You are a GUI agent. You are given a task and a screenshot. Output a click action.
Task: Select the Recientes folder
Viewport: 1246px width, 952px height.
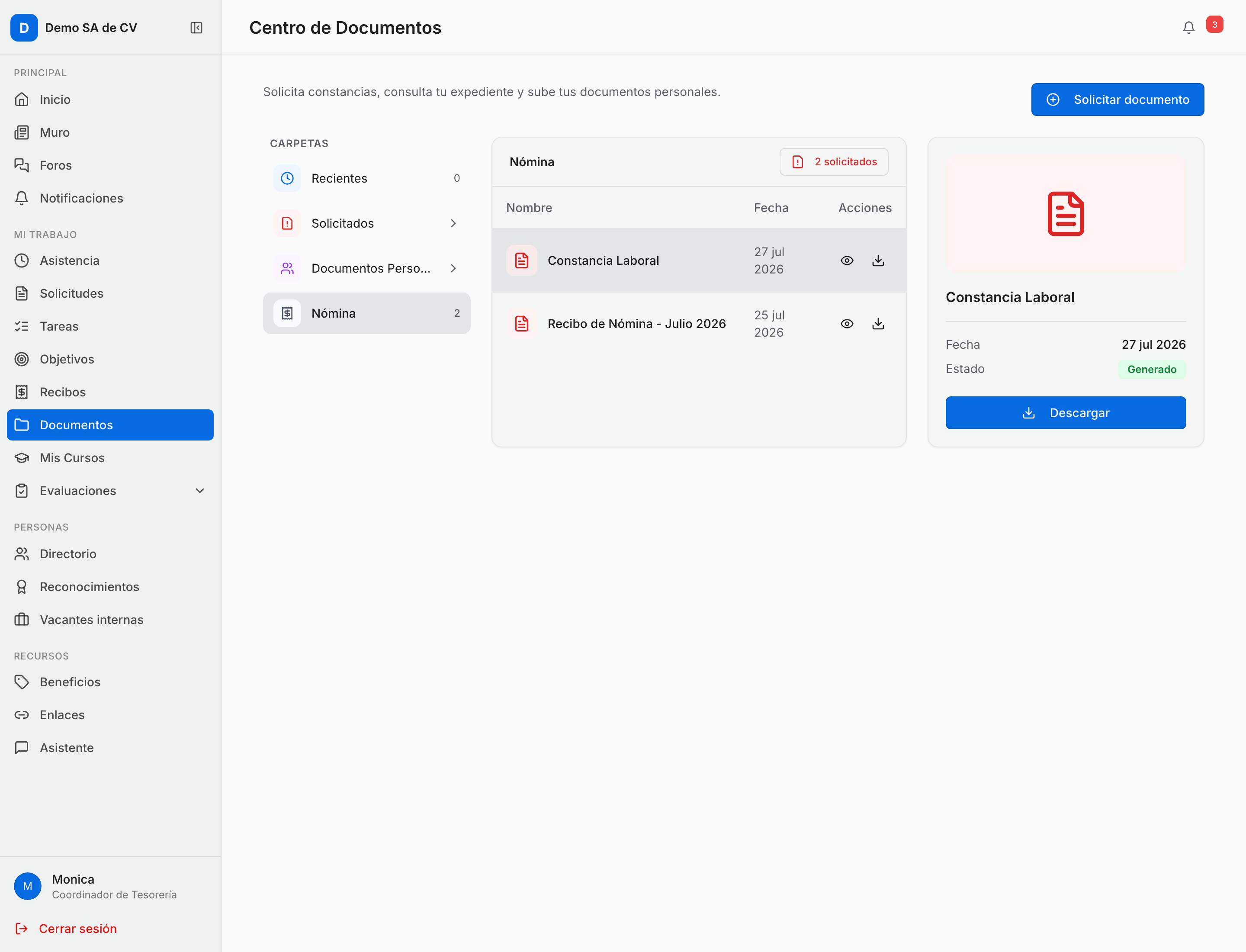[366, 178]
